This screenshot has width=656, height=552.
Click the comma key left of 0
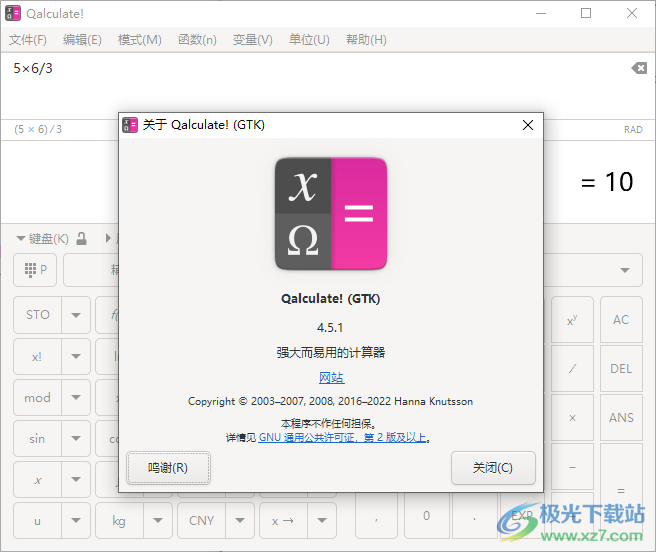pos(377,516)
